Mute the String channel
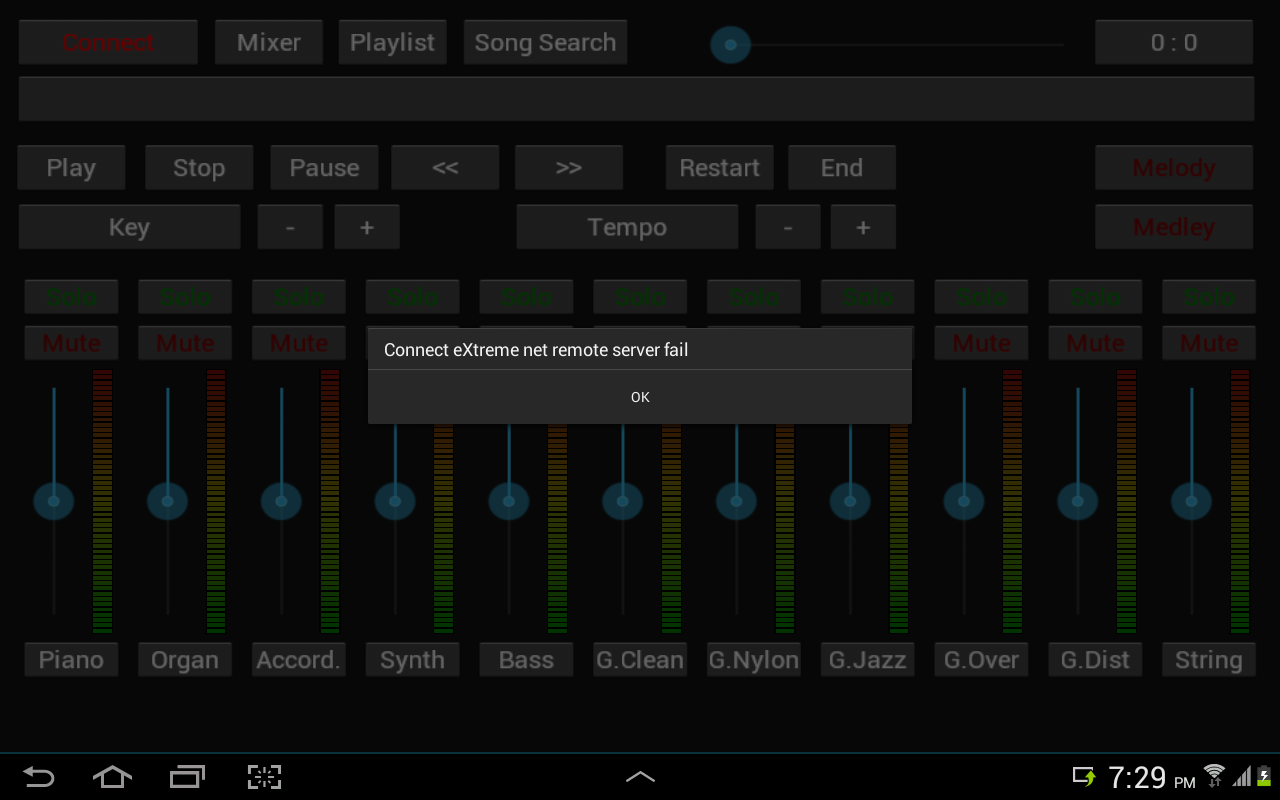The width and height of the screenshot is (1280, 800). [x=1209, y=343]
